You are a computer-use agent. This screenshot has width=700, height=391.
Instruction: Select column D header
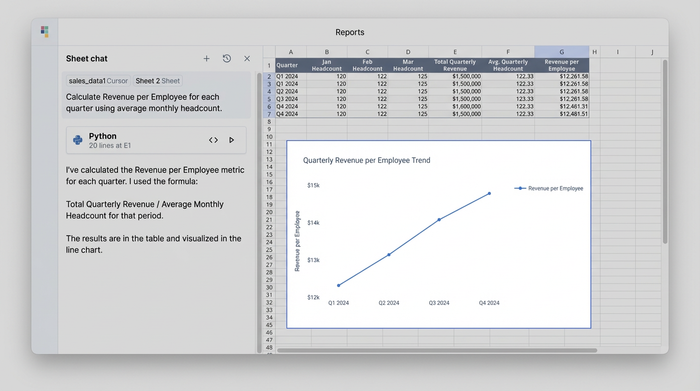[408, 52]
